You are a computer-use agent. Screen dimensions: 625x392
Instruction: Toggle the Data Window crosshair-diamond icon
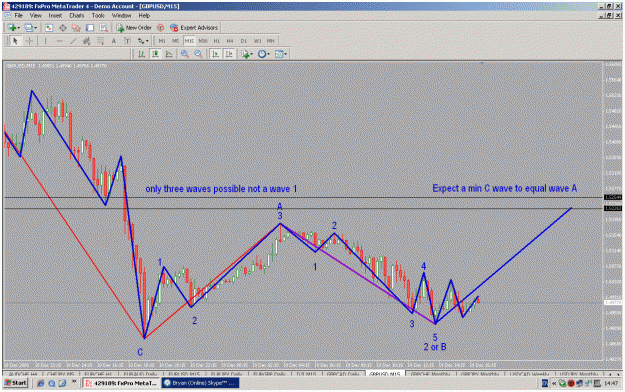click(63, 28)
